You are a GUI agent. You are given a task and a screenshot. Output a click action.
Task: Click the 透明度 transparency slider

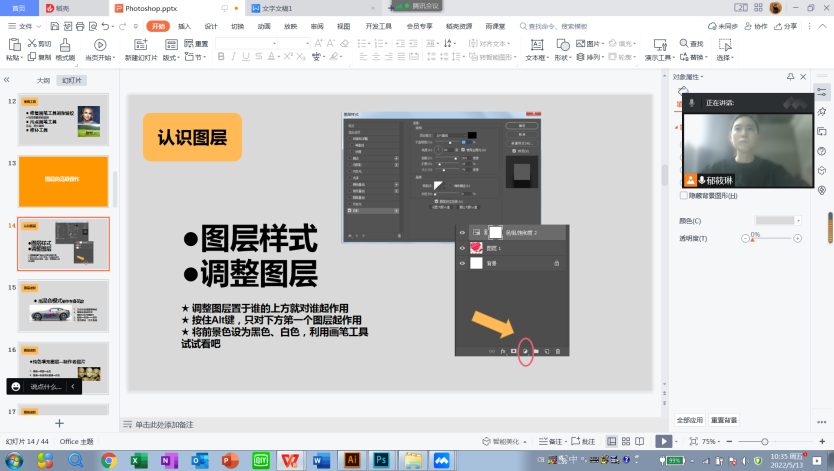coord(773,238)
